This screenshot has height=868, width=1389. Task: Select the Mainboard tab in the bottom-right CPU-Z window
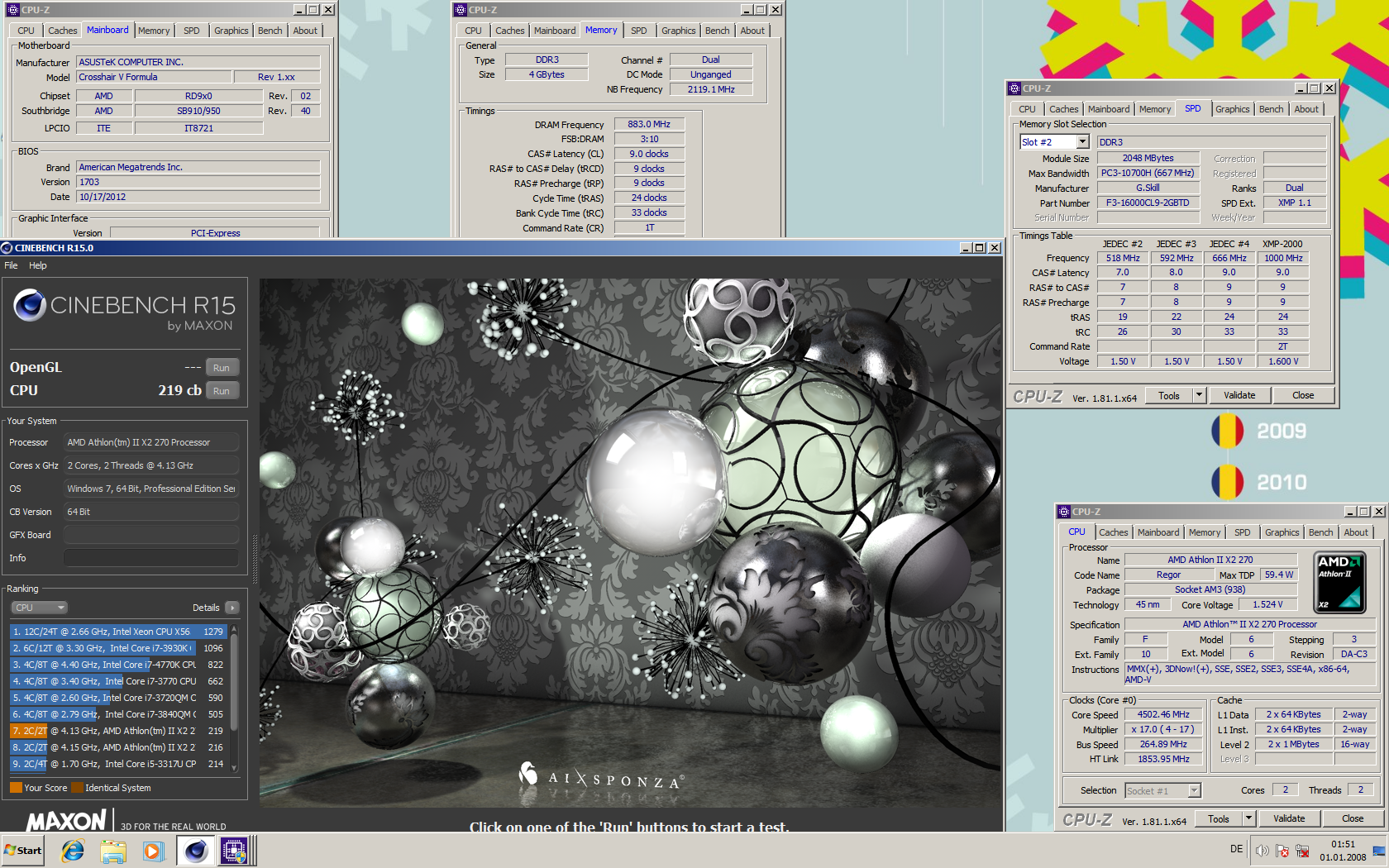(1158, 532)
